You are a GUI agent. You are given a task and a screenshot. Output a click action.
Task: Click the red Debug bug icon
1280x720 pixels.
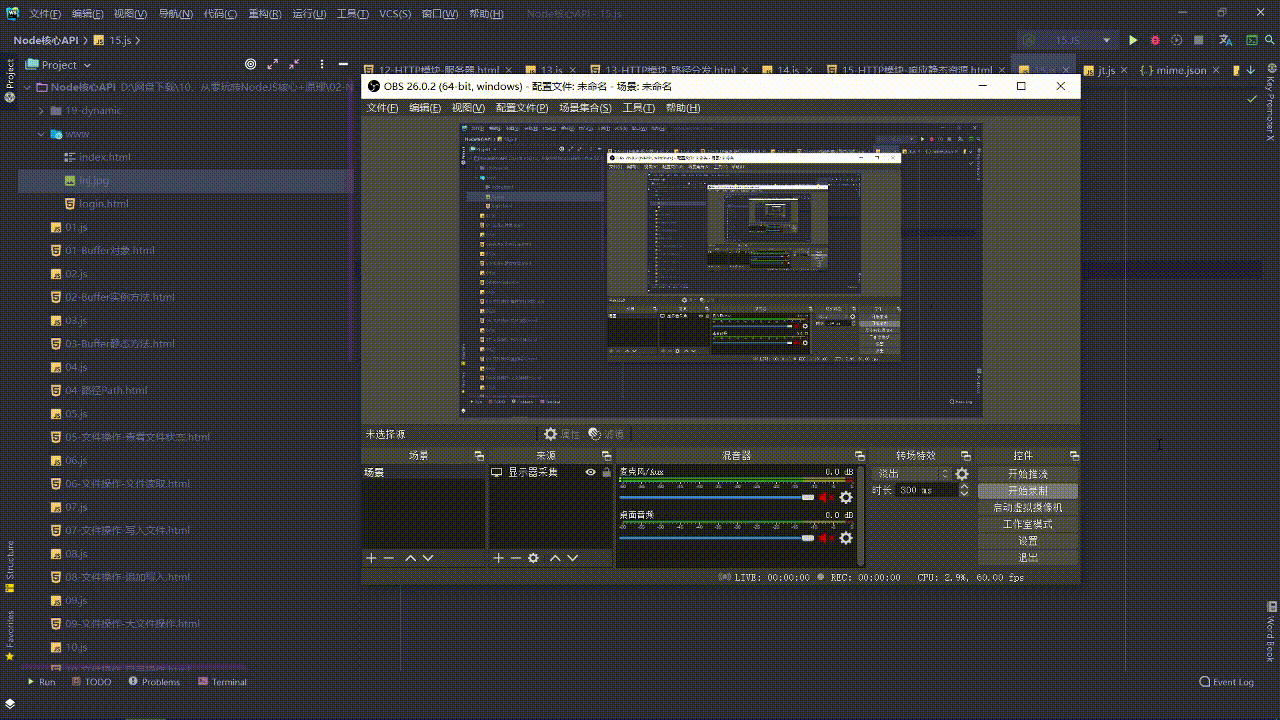(1155, 40)
